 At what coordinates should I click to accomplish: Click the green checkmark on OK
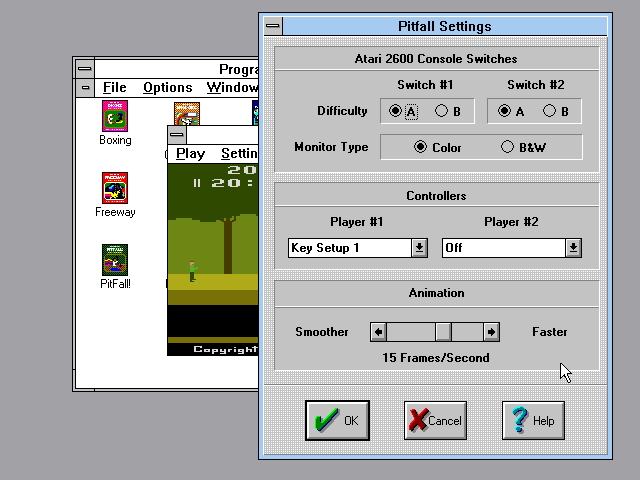tap(325, 421)
